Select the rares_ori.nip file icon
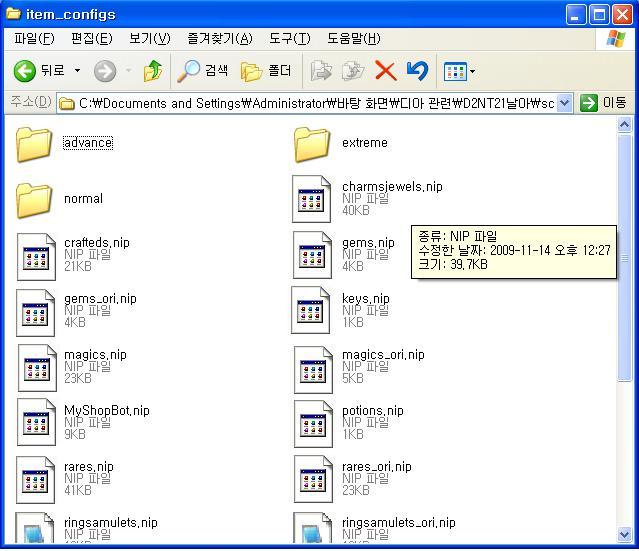Viewport: 639px width, 551px height. point(313,480)
